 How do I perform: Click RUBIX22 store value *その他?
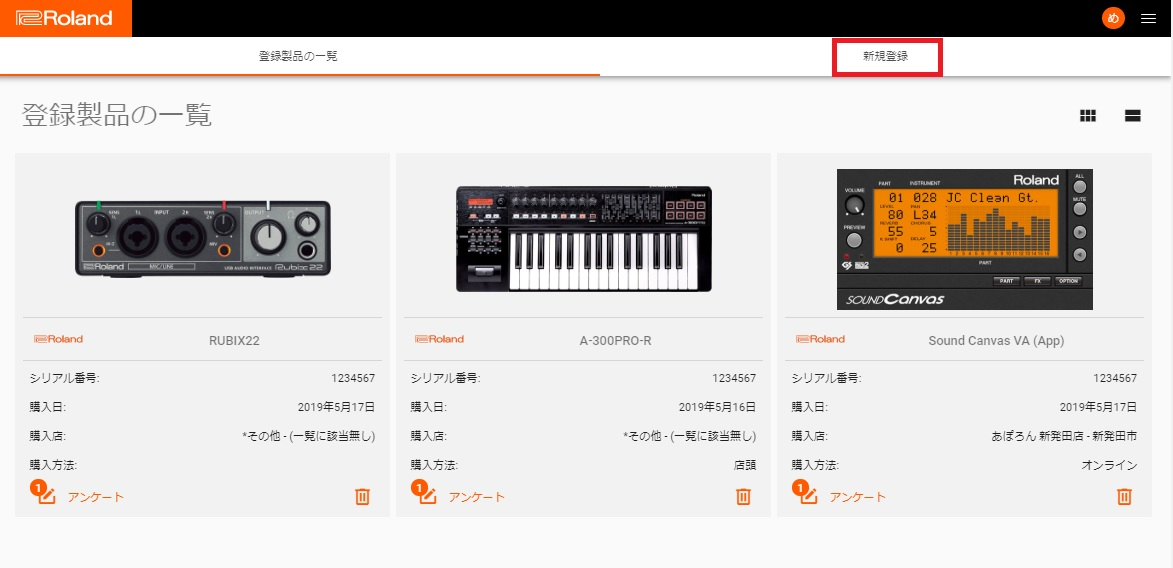click(x=309, y=436)
